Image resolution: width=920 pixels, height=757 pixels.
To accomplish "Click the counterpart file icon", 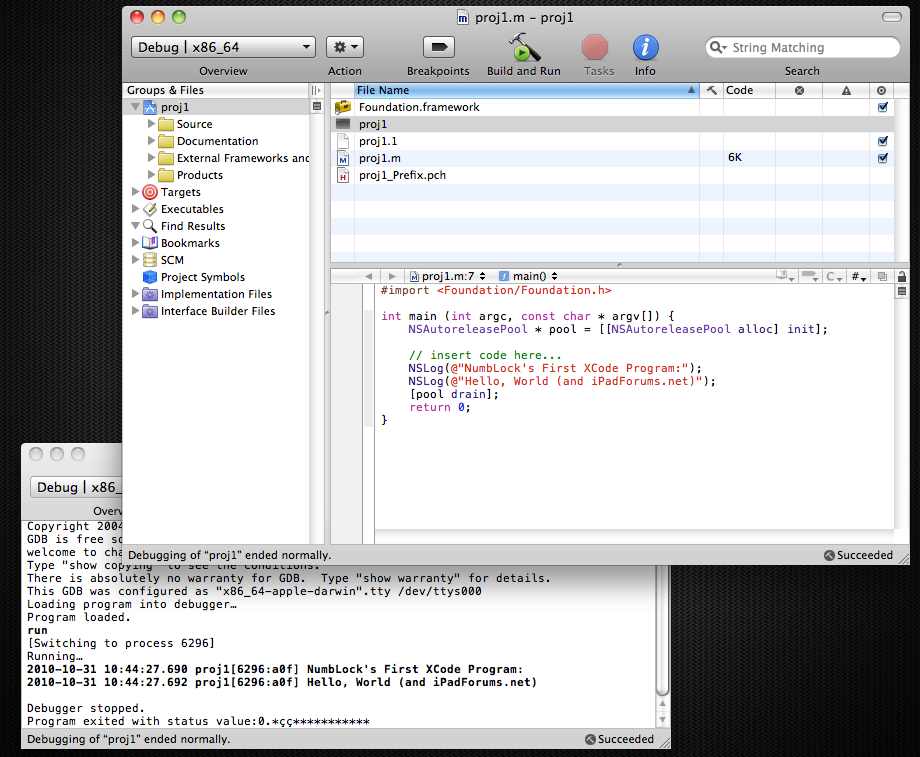I will pyautogui.click(x=882, y=276).
